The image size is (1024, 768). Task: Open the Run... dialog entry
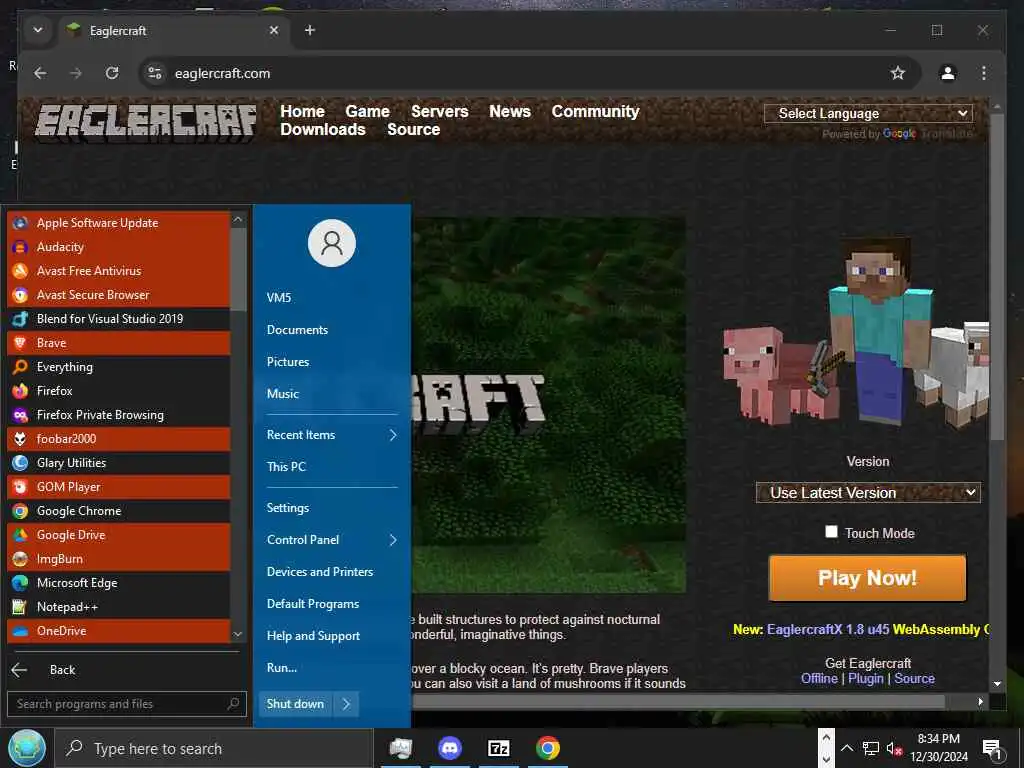click(281, 668)
